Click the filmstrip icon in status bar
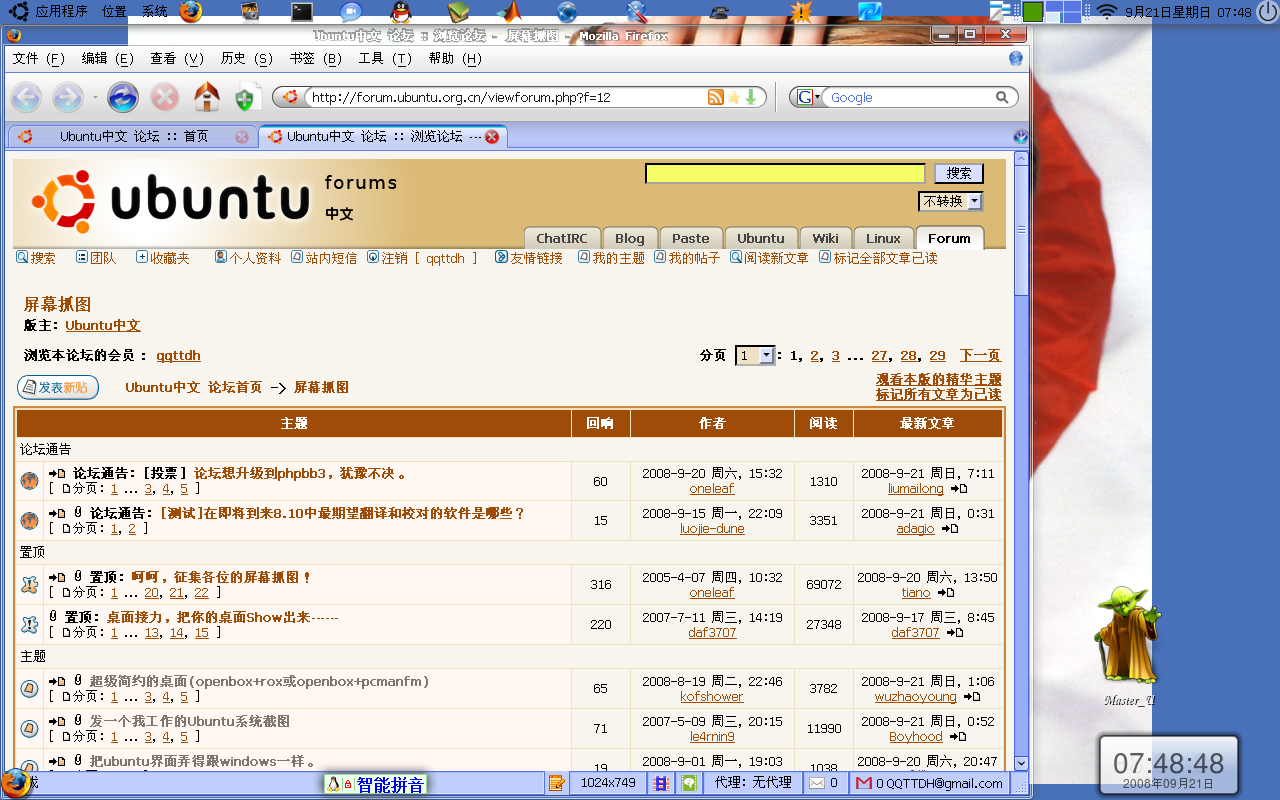Viewport: 1280px width, 800px height. 661,783
